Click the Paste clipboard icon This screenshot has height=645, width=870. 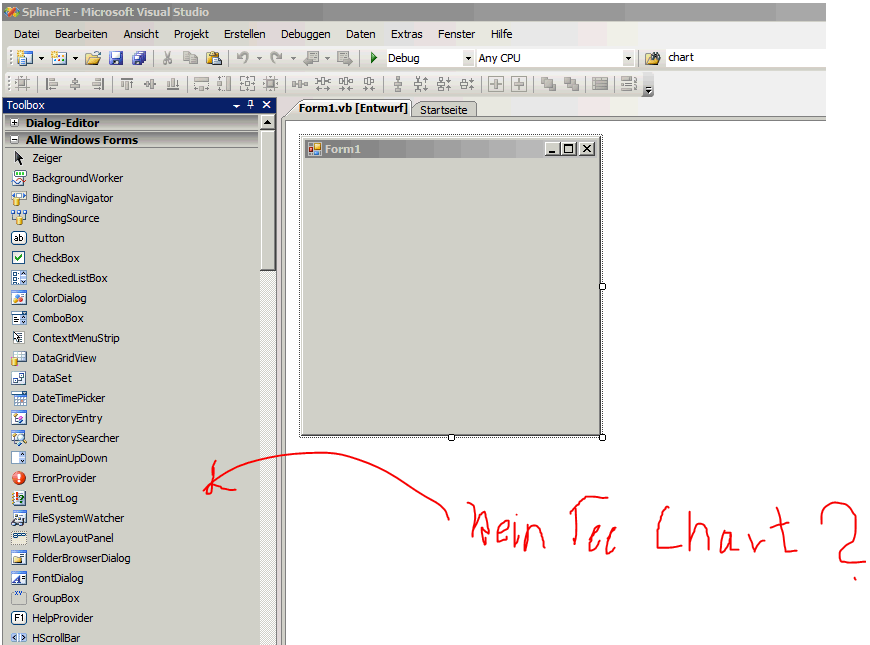tap(214, 58)
